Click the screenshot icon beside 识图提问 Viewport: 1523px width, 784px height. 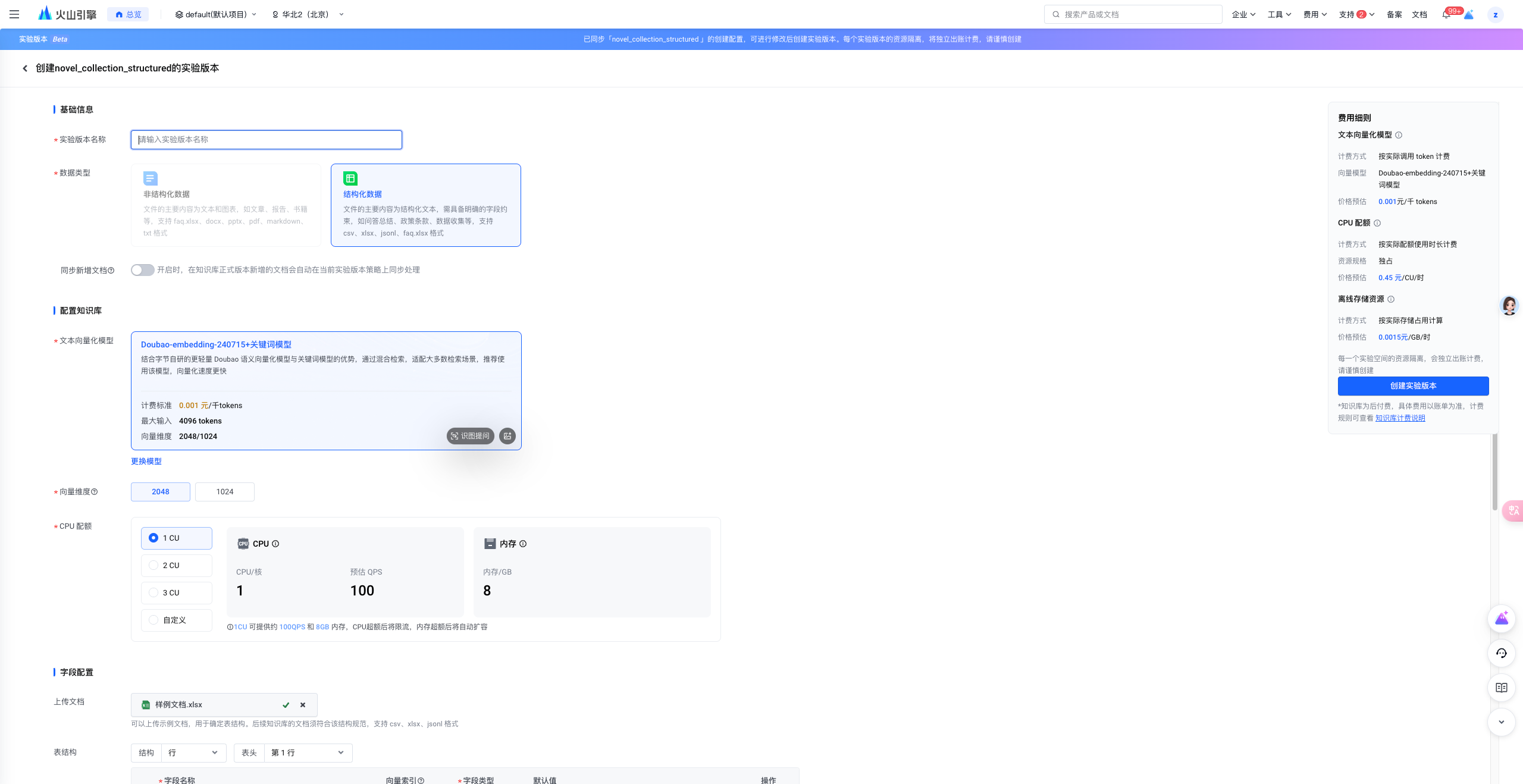pyautogui.click(x=507, y=436)
